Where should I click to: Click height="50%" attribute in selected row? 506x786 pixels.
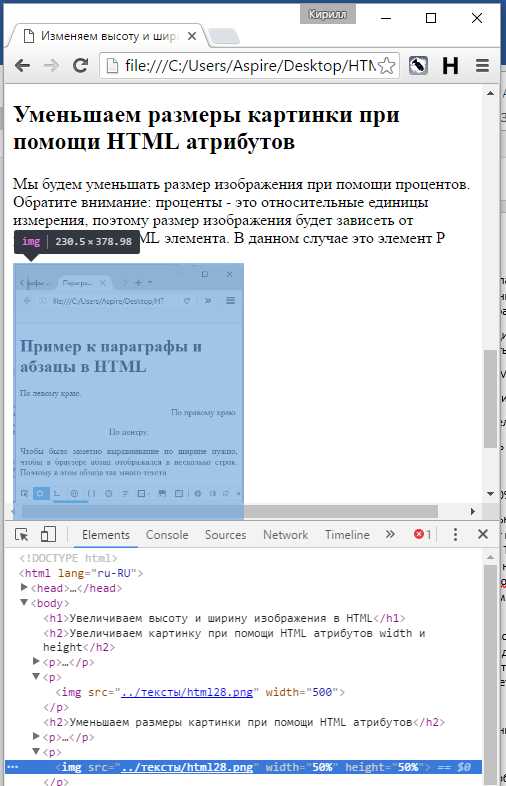[x=384, y=767]
